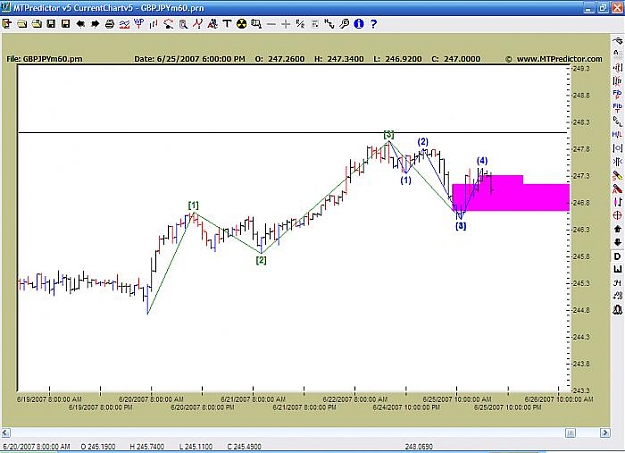Click the blue (3) wave label
The width and height of the screenshot is (625, 453).
(460, 226)
